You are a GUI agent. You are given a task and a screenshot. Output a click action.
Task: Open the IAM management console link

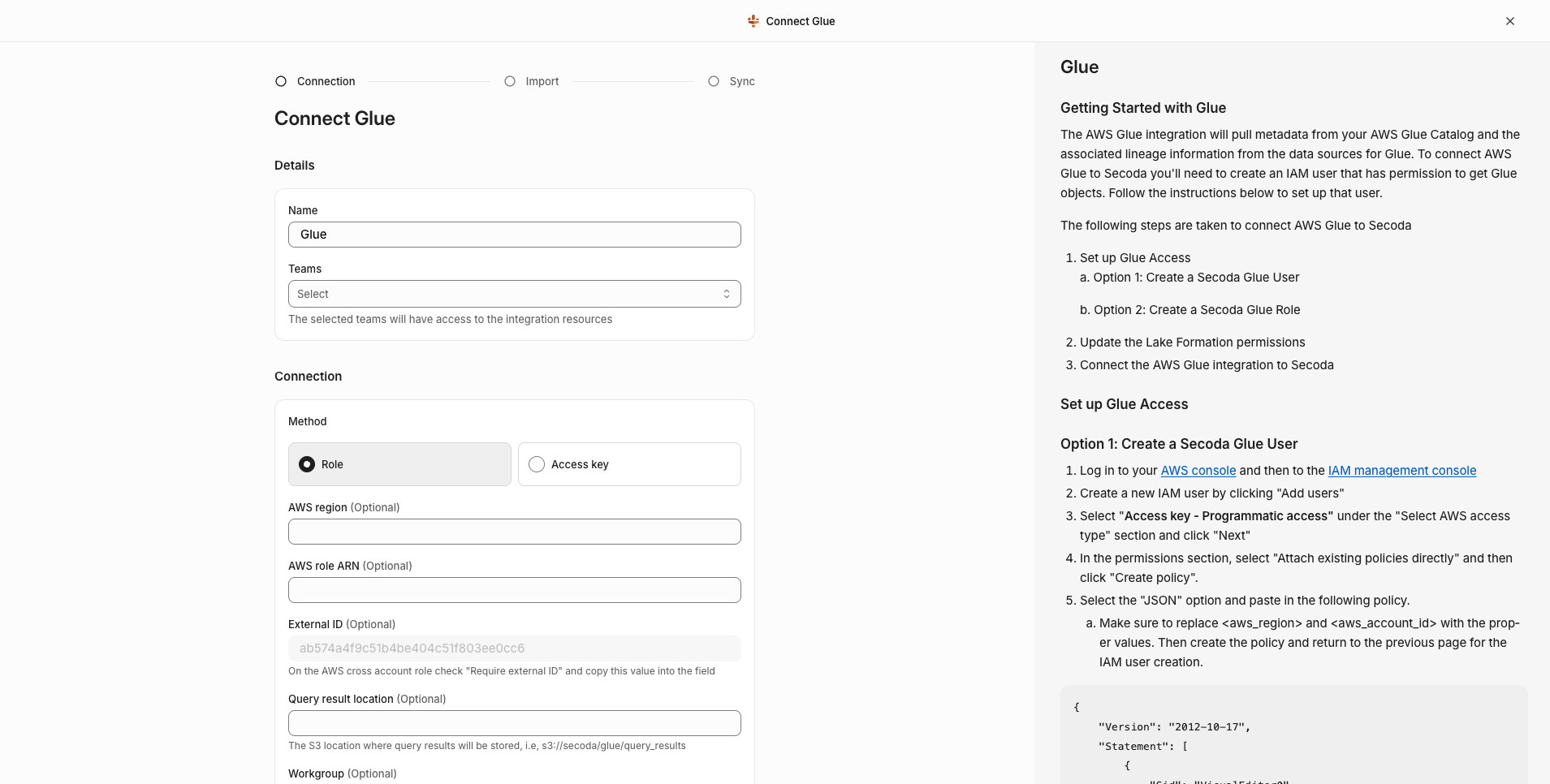click(x=1401, y=471)
